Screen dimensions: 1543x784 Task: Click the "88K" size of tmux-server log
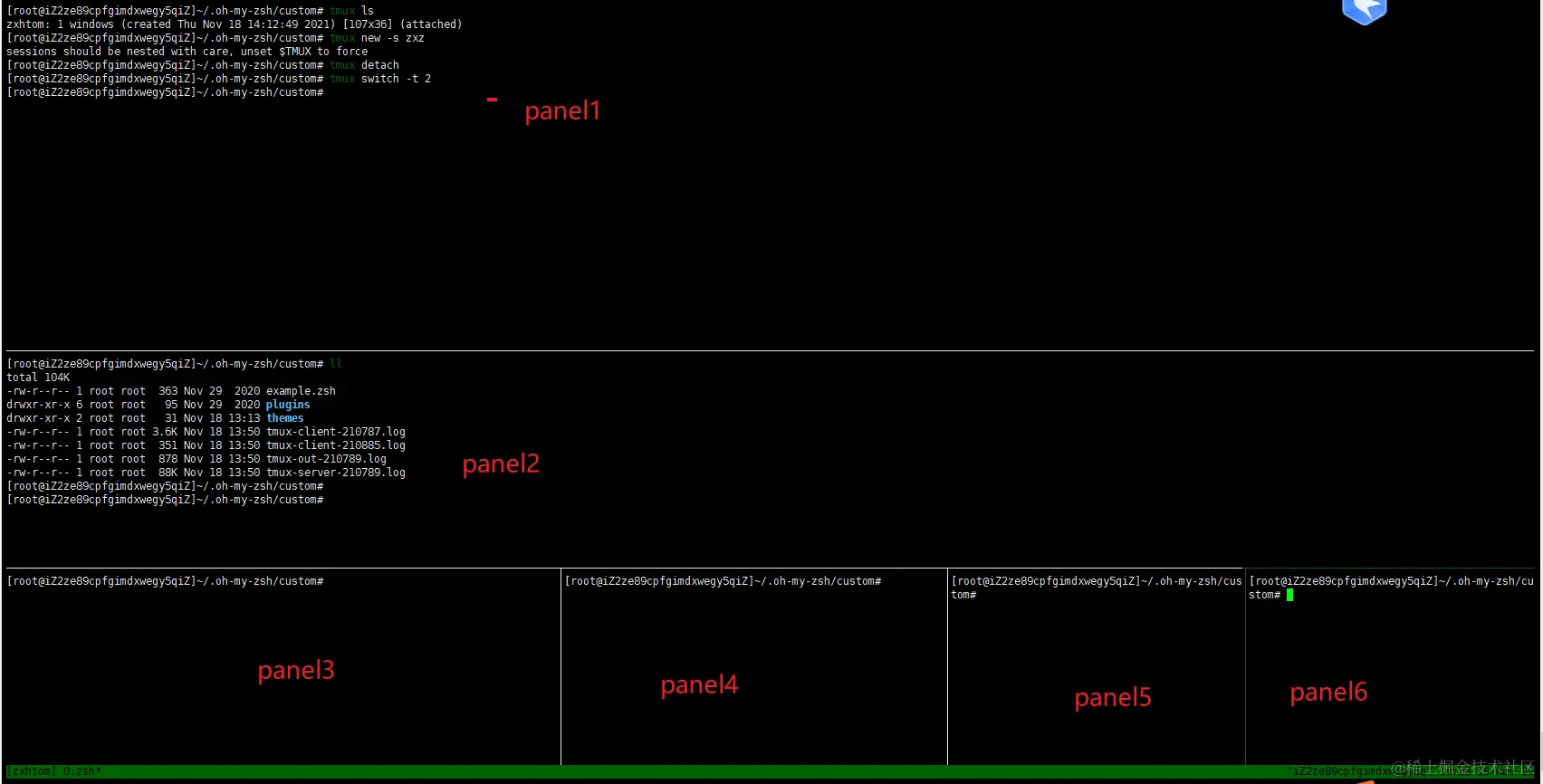point(168,473)
